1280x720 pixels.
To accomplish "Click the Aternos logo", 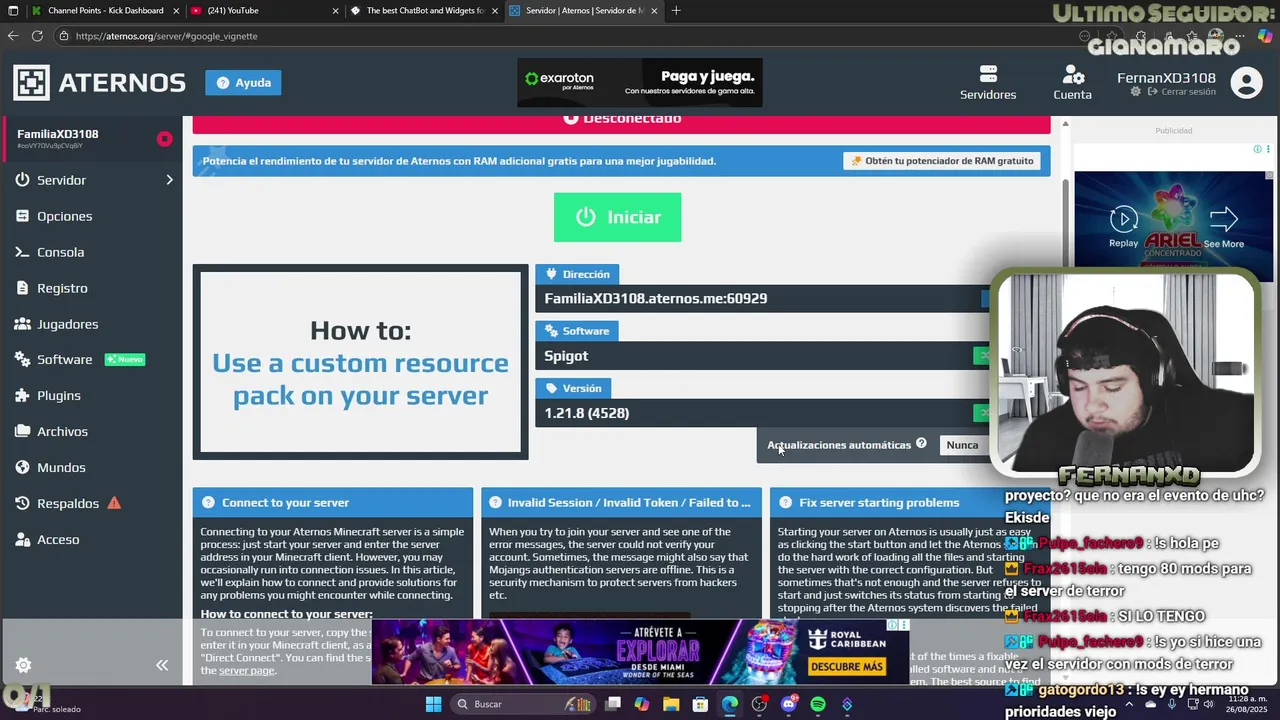I will pos(99,82).
